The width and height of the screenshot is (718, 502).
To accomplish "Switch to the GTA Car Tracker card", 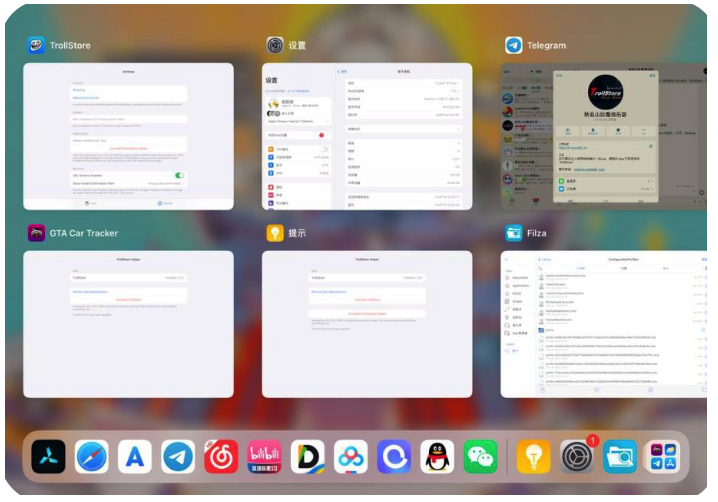I will [128, 324].
